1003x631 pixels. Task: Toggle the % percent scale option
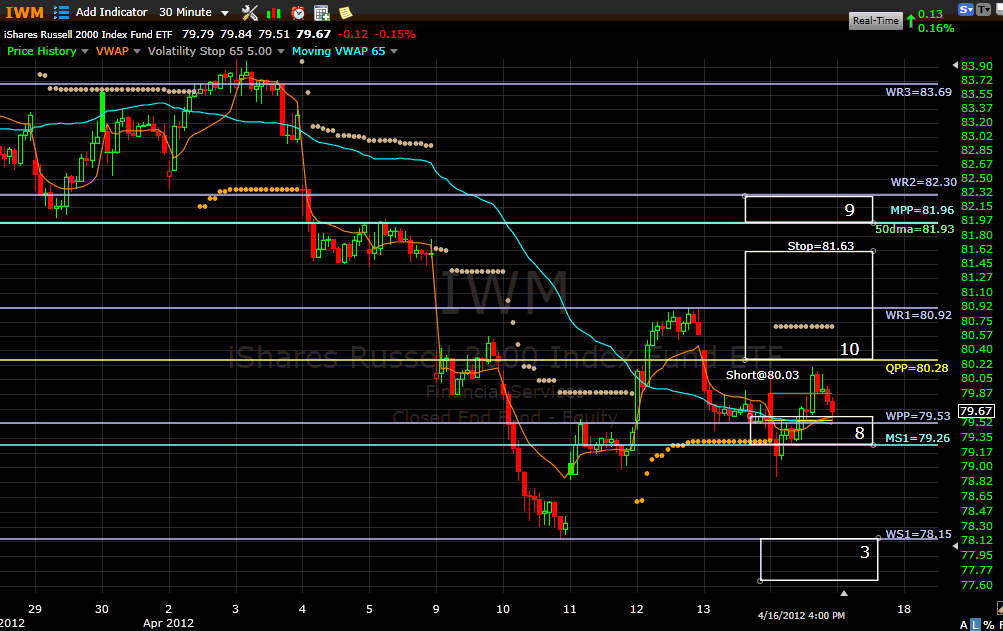point(988,625)
